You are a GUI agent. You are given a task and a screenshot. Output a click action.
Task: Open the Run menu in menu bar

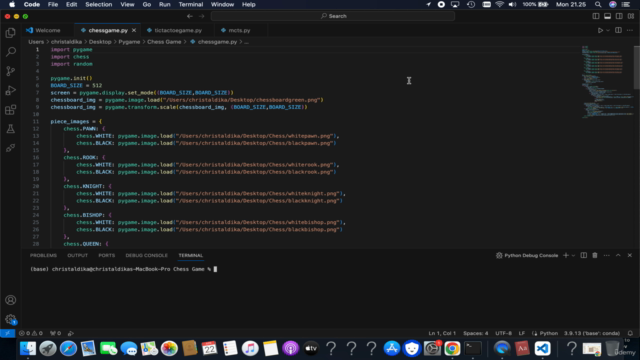tap(164, 4)
